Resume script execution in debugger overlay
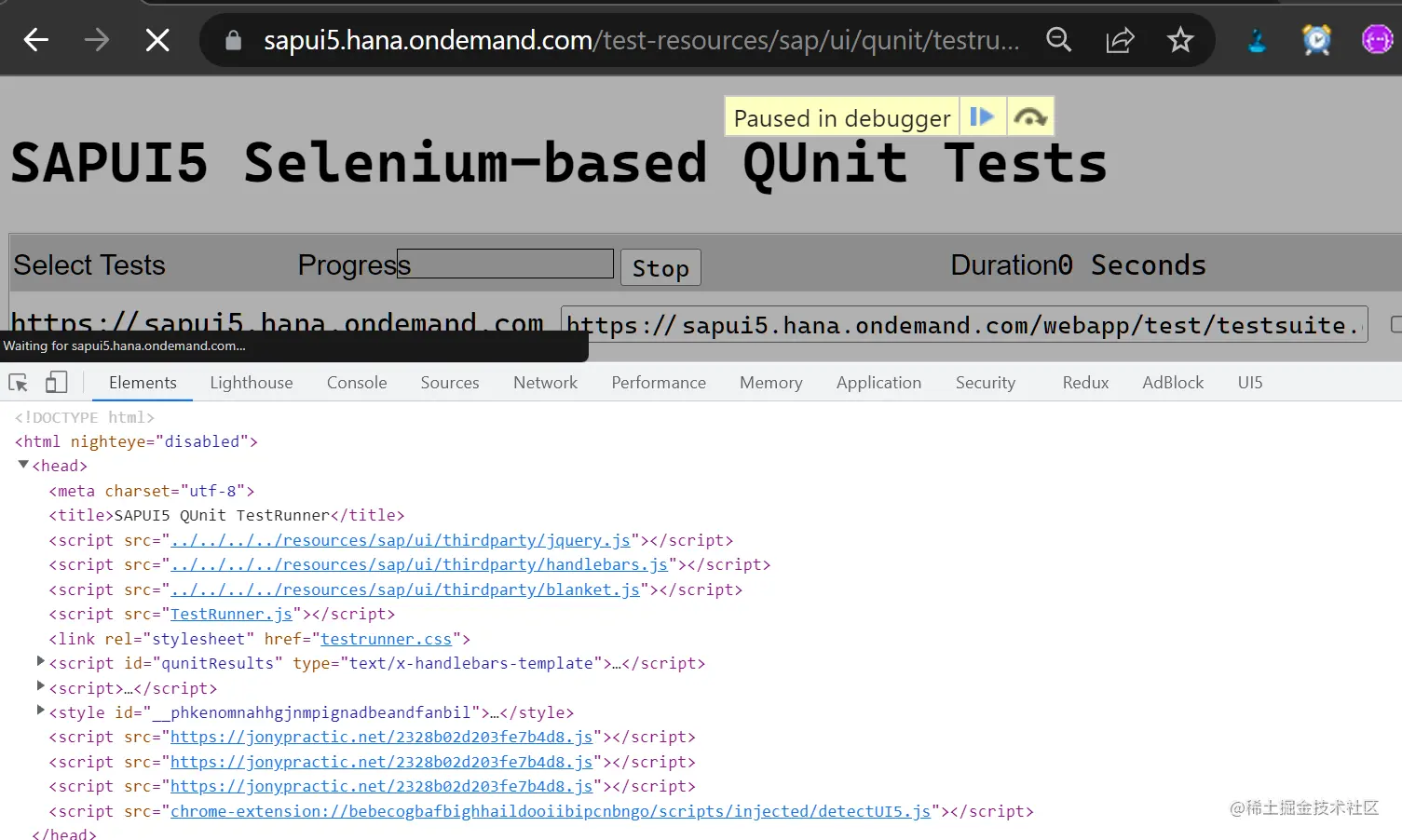Image resolution: width=1402 pixels, height=840 pixels. [x=983, y=117]
